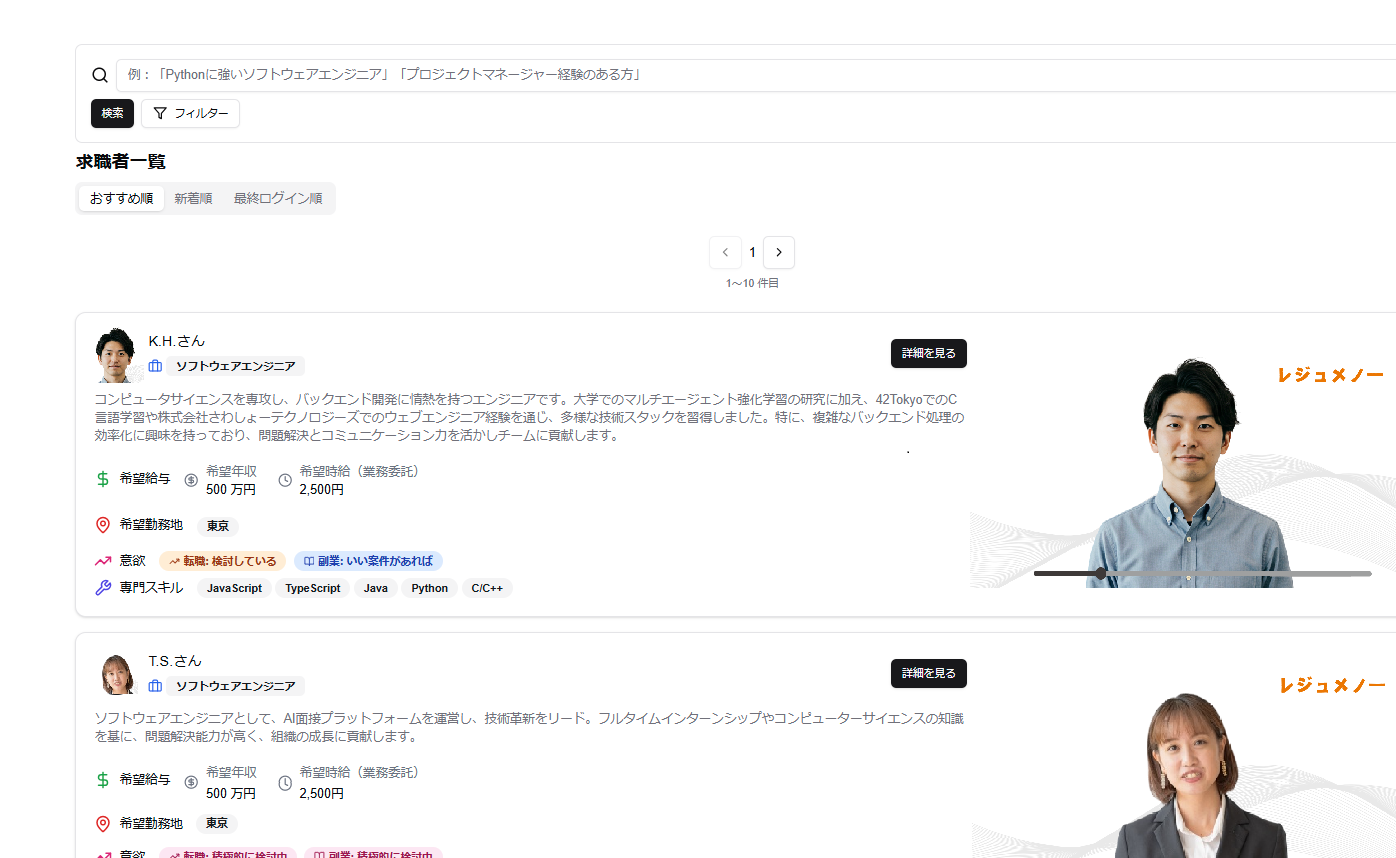Click the TypeScript skill tag

[x=313, y=588]
